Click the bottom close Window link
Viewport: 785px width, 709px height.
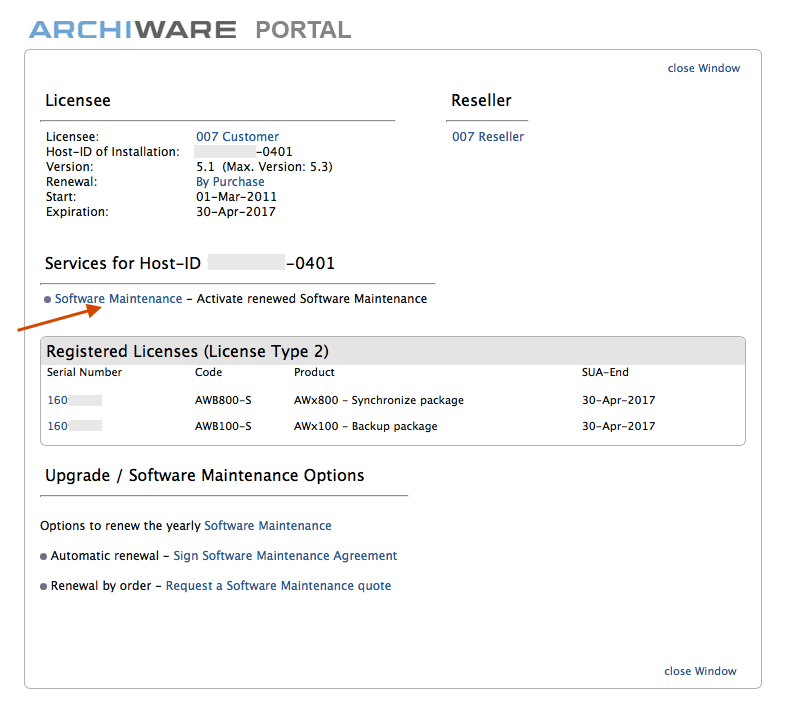[700, 671]
